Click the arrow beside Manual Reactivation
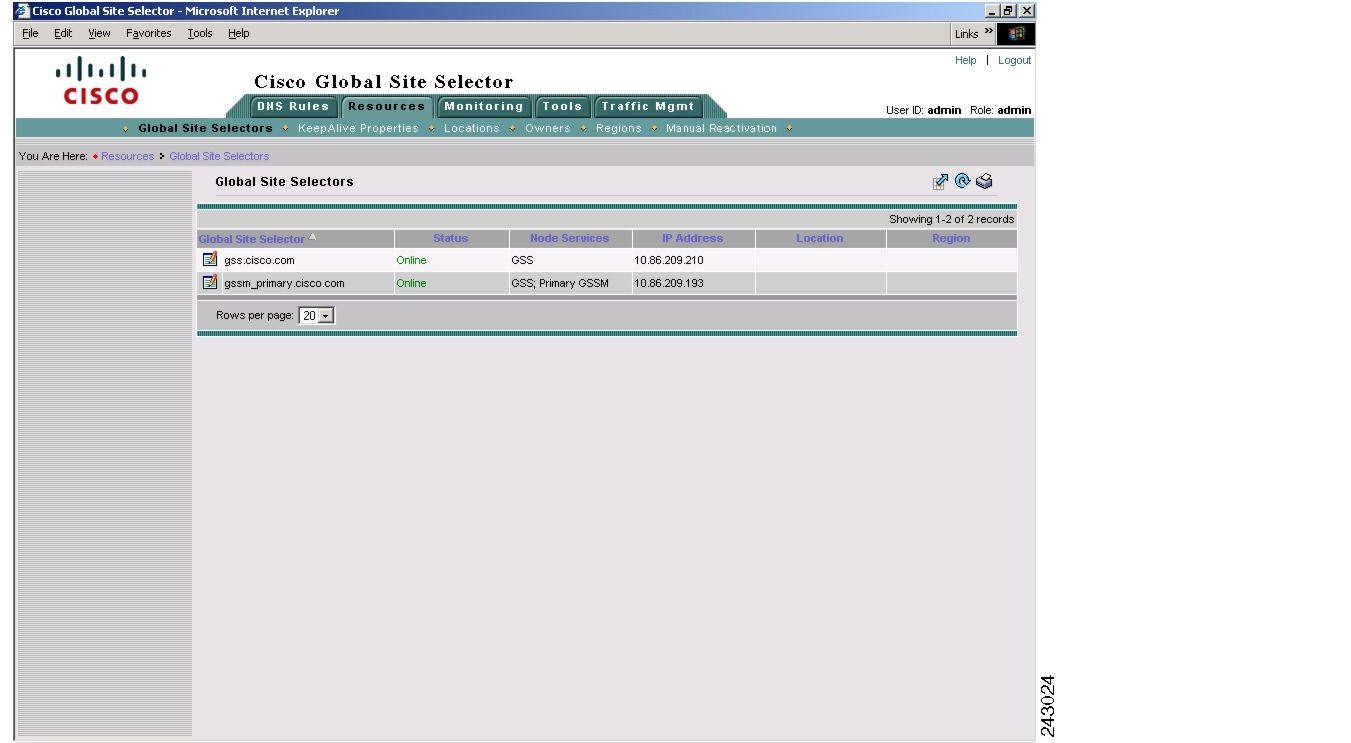This screenshot has height=743, width=1351. (x=789, y=128)
